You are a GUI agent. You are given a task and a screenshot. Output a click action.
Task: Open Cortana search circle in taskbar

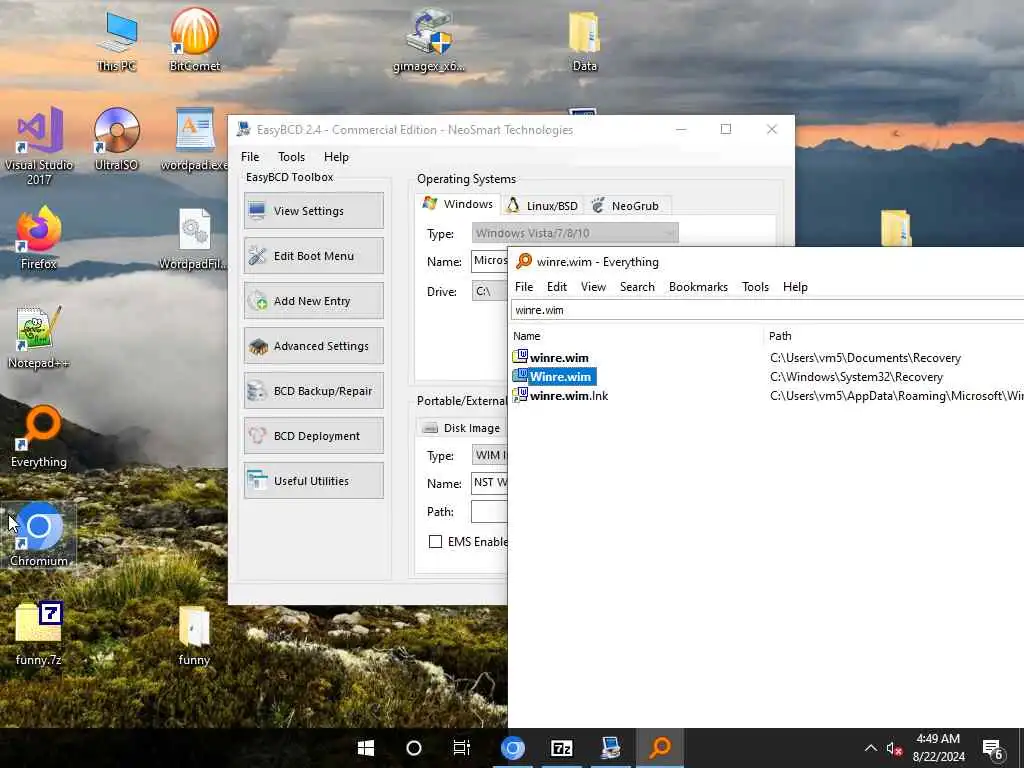pos(413,748)
